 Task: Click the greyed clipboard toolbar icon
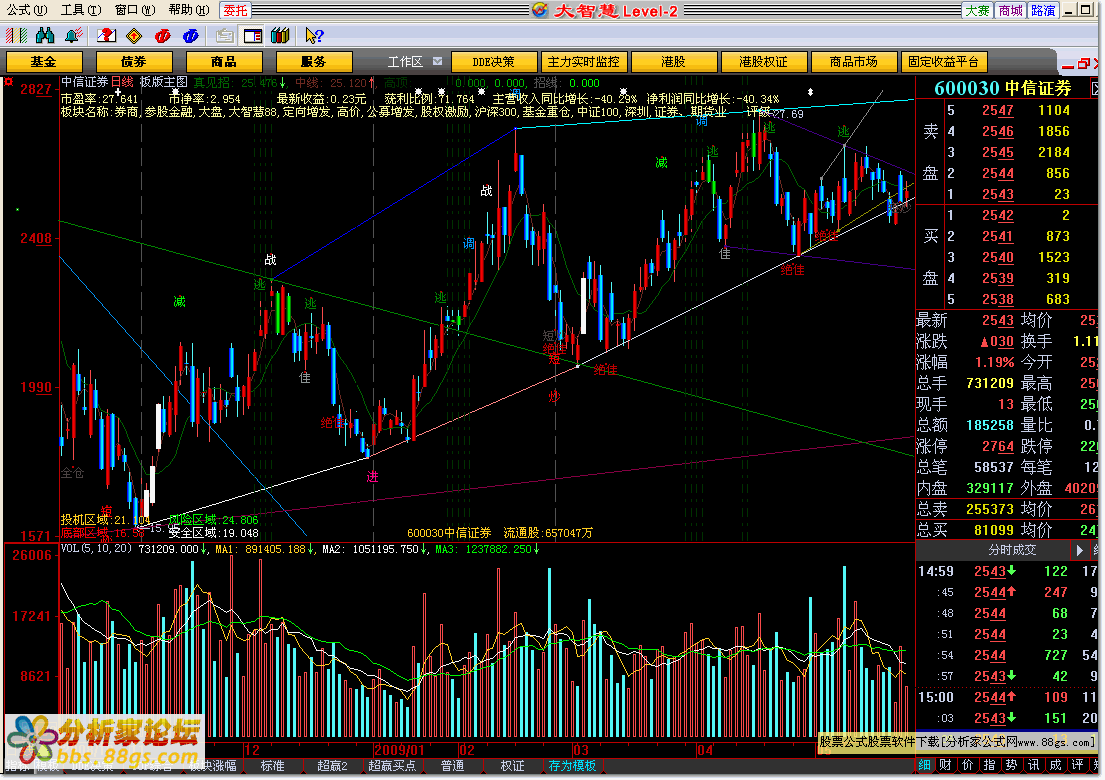(225, 35)
